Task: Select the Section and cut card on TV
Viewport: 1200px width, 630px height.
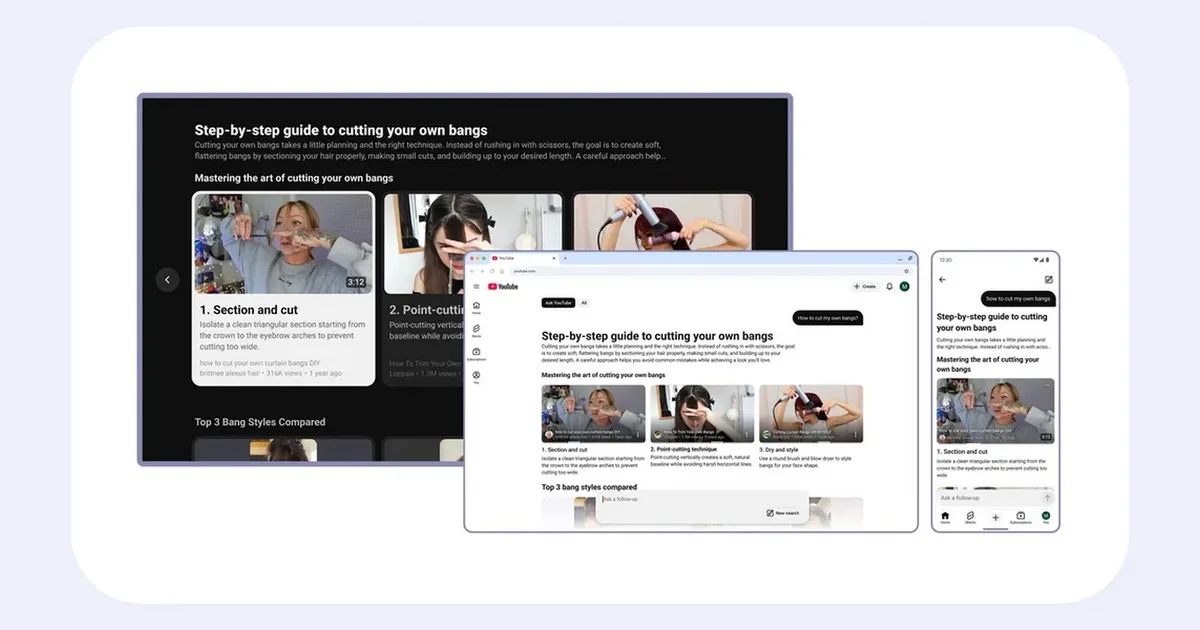Action: (283, 289)
